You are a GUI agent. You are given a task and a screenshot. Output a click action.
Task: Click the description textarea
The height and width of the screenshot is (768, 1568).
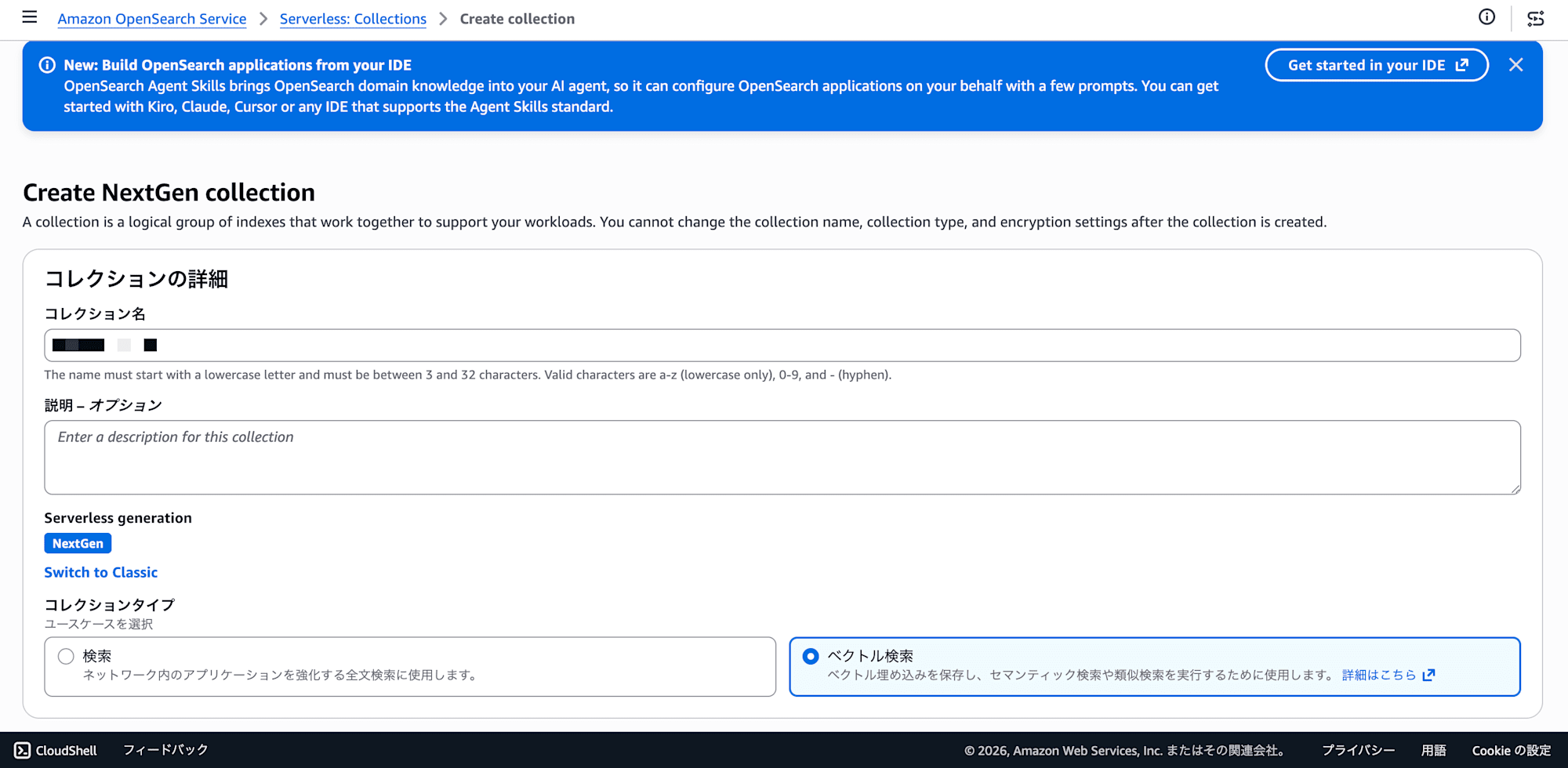[x=782, y=458]
